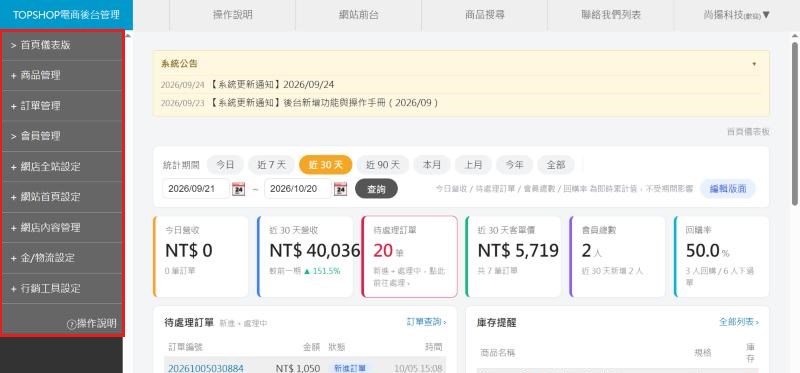Open 會員管理 in the sidebar
Viewport: 800px width, 373px height.
click(62, 136)
